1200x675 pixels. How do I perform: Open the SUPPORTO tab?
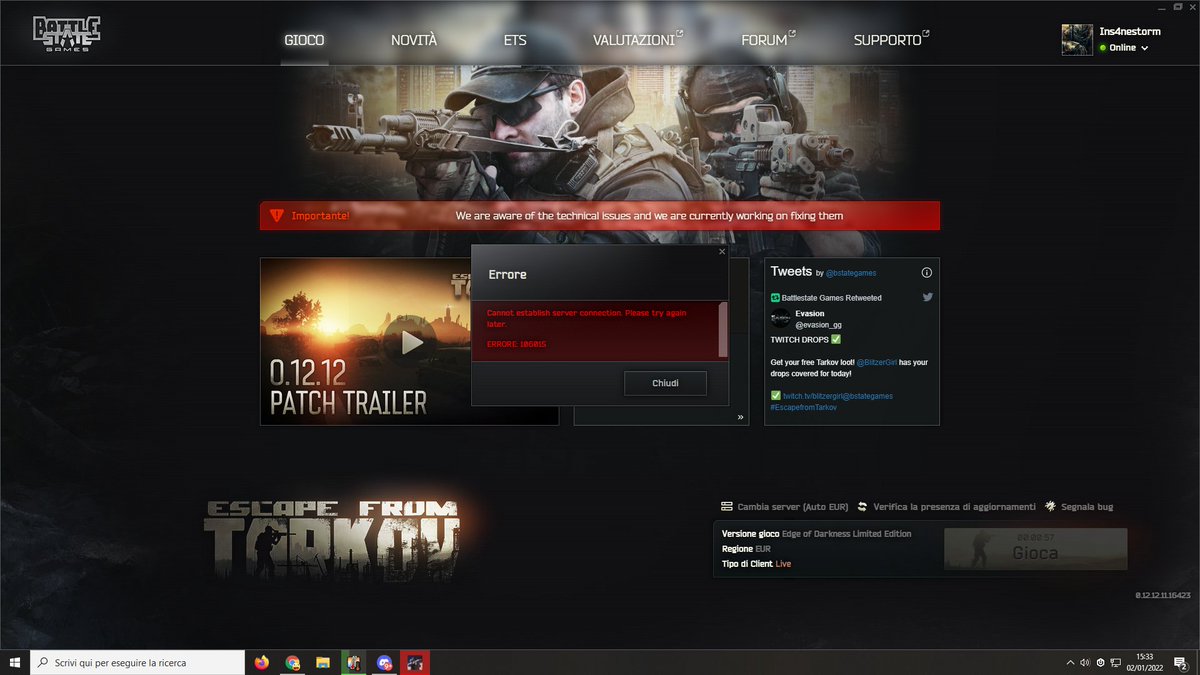(891, 40)
